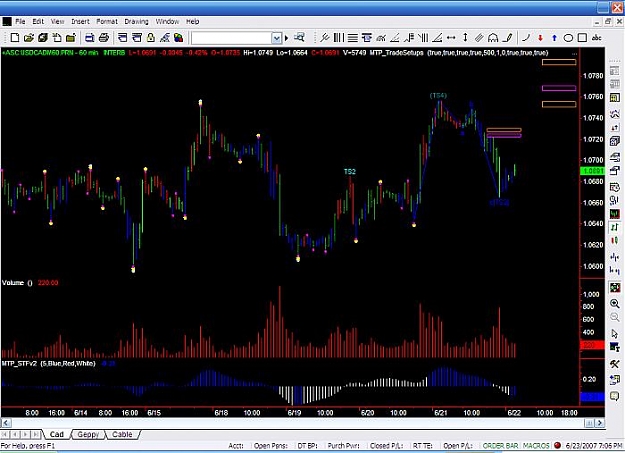Open the File menu

[20, 22]
